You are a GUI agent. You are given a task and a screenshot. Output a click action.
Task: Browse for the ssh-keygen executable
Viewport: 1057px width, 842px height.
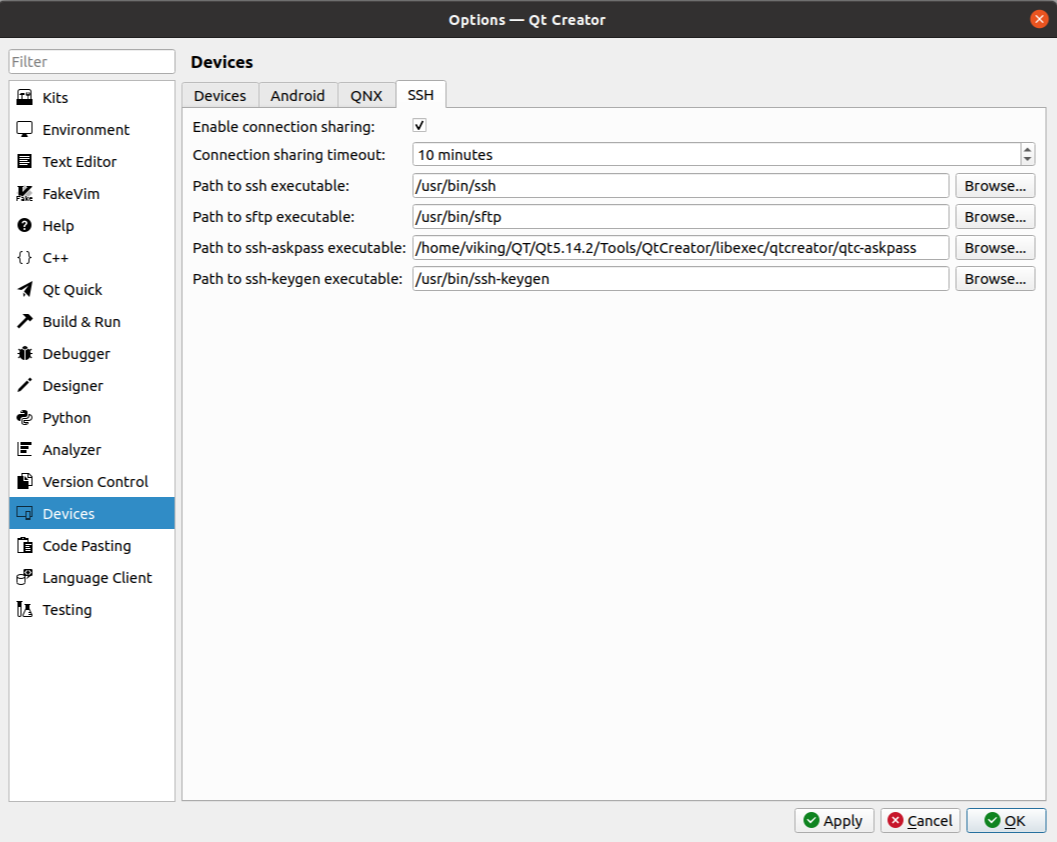[x=995, y=279]
